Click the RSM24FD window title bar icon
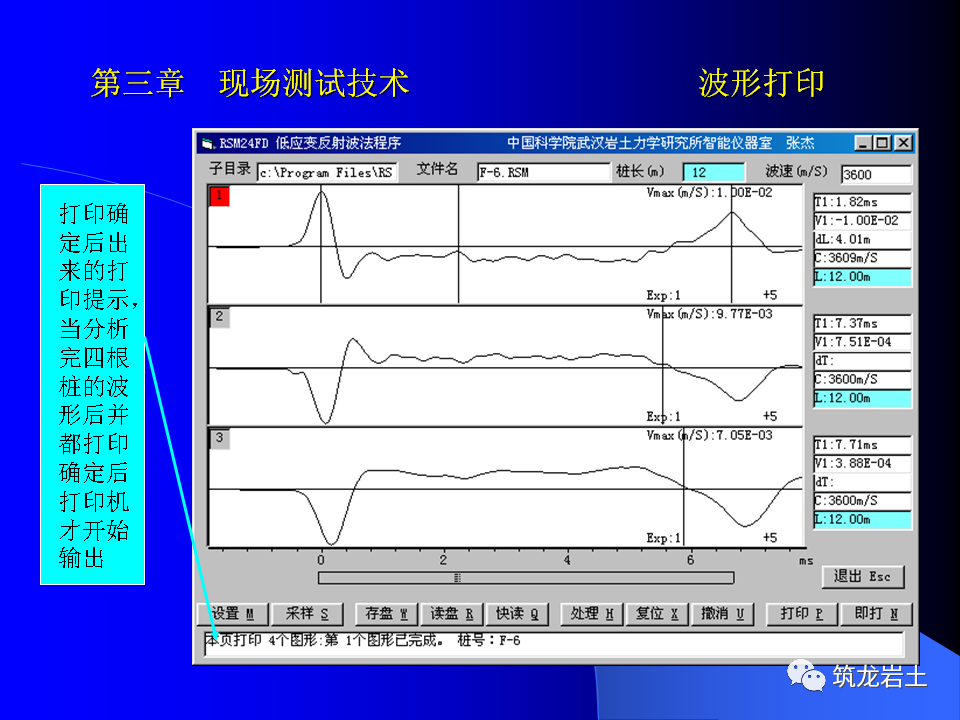Screen dimensions: 960x720 [209, 144]
